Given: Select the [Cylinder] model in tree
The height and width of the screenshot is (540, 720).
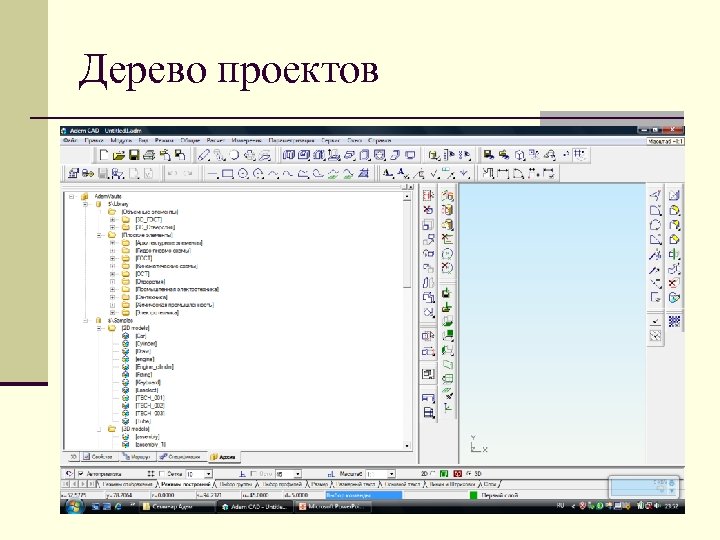Looking at the screenshot, I should click(146, 344).
